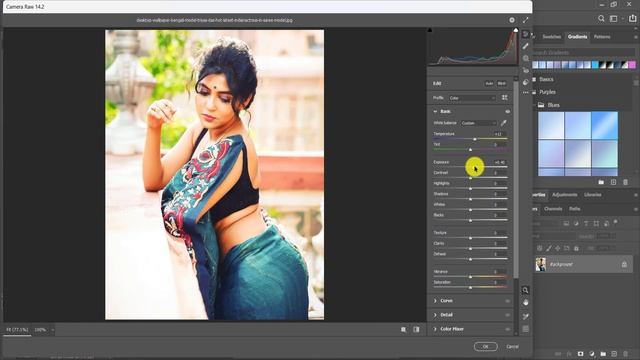
Task: Open the Profile dropdown
Action: click(x=472, y=98)
